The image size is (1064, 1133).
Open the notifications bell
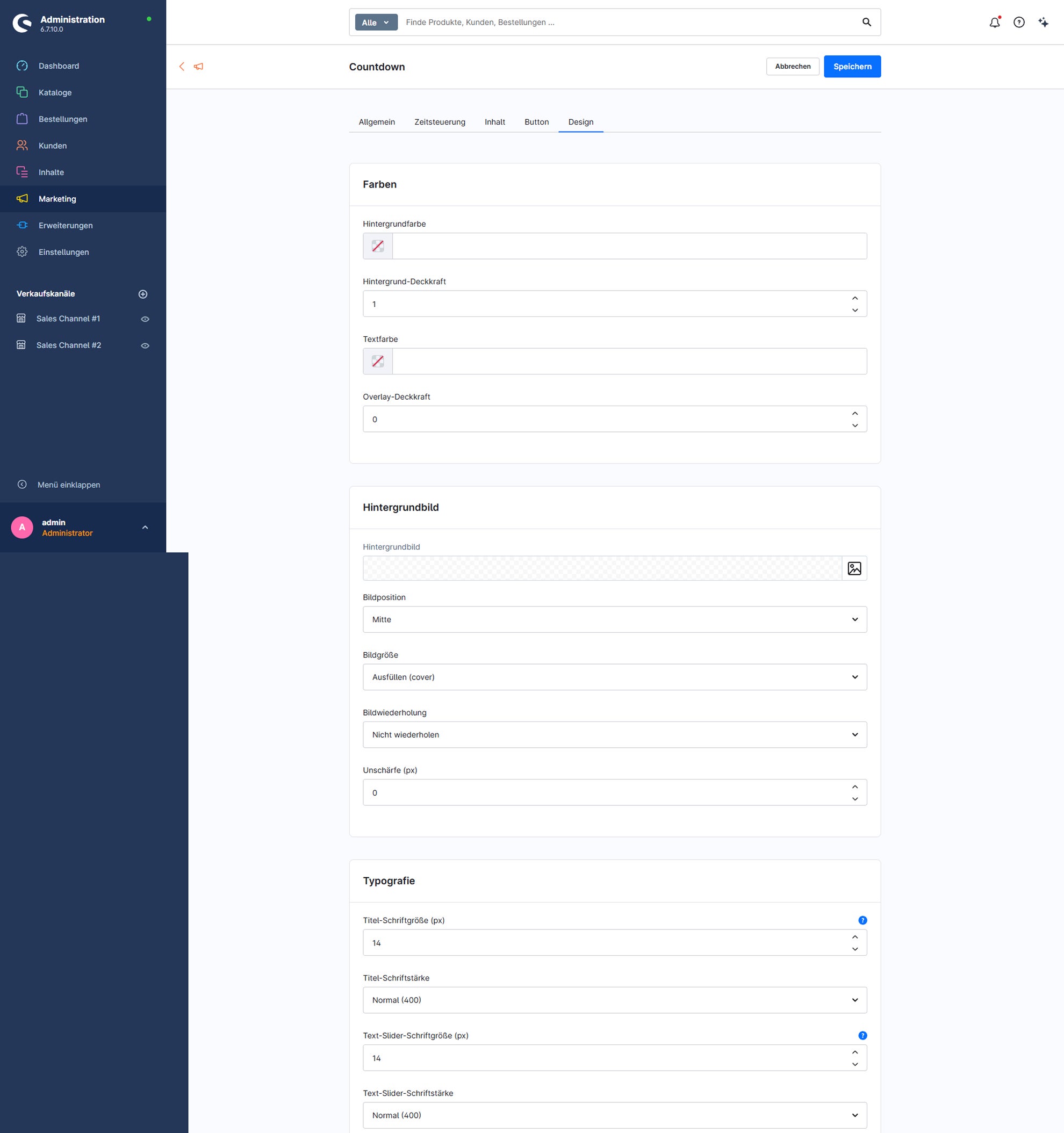coord(995,22)
